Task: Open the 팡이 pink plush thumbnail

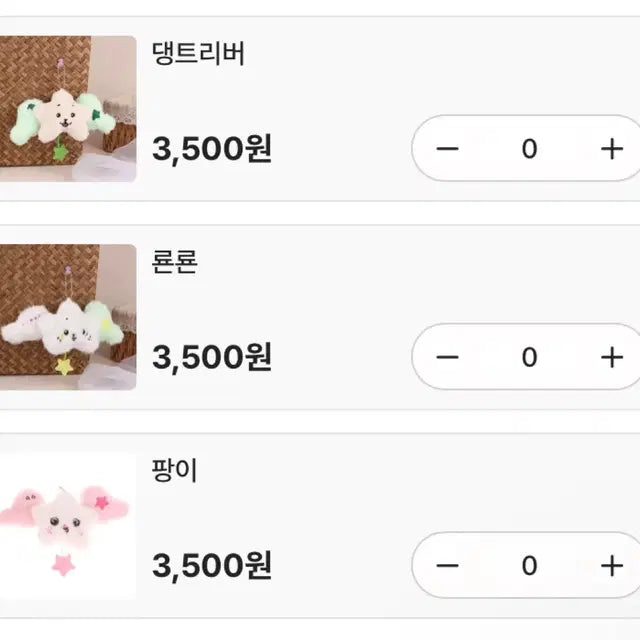Action: (66, 525)
